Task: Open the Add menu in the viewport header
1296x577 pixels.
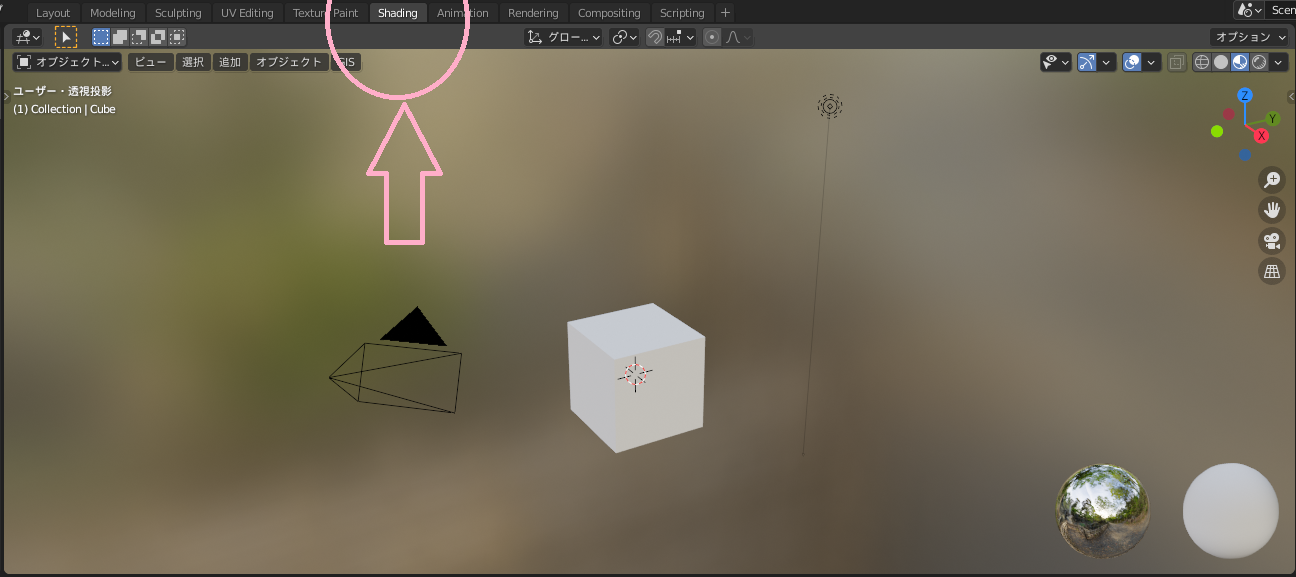Action: tap(230, 61)
